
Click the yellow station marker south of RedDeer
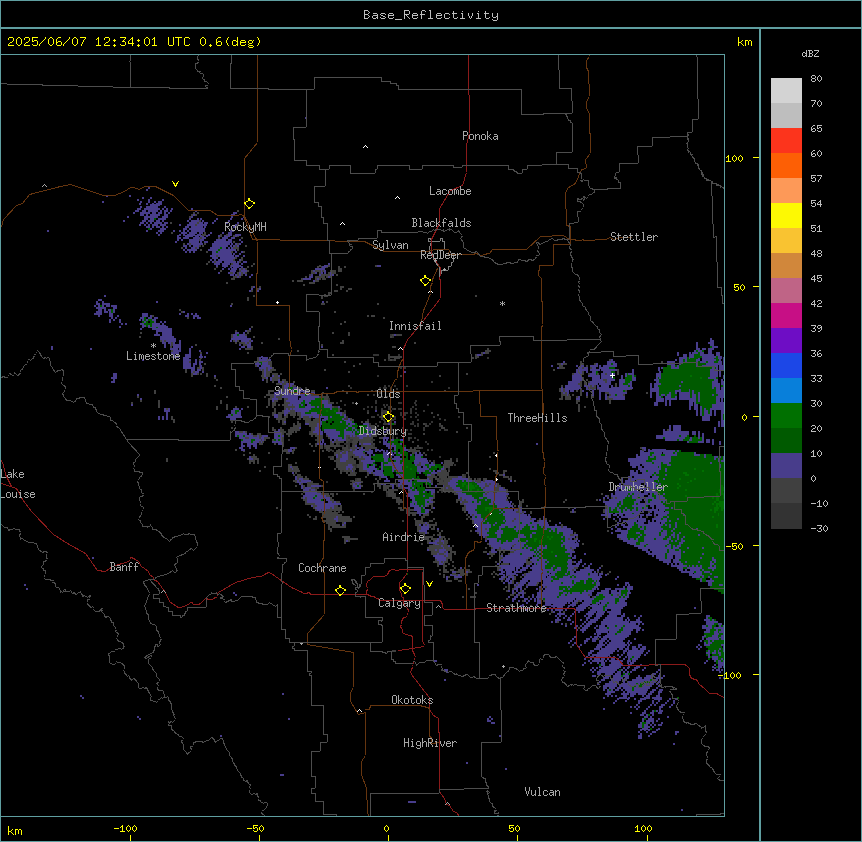[x=425, y=280]
